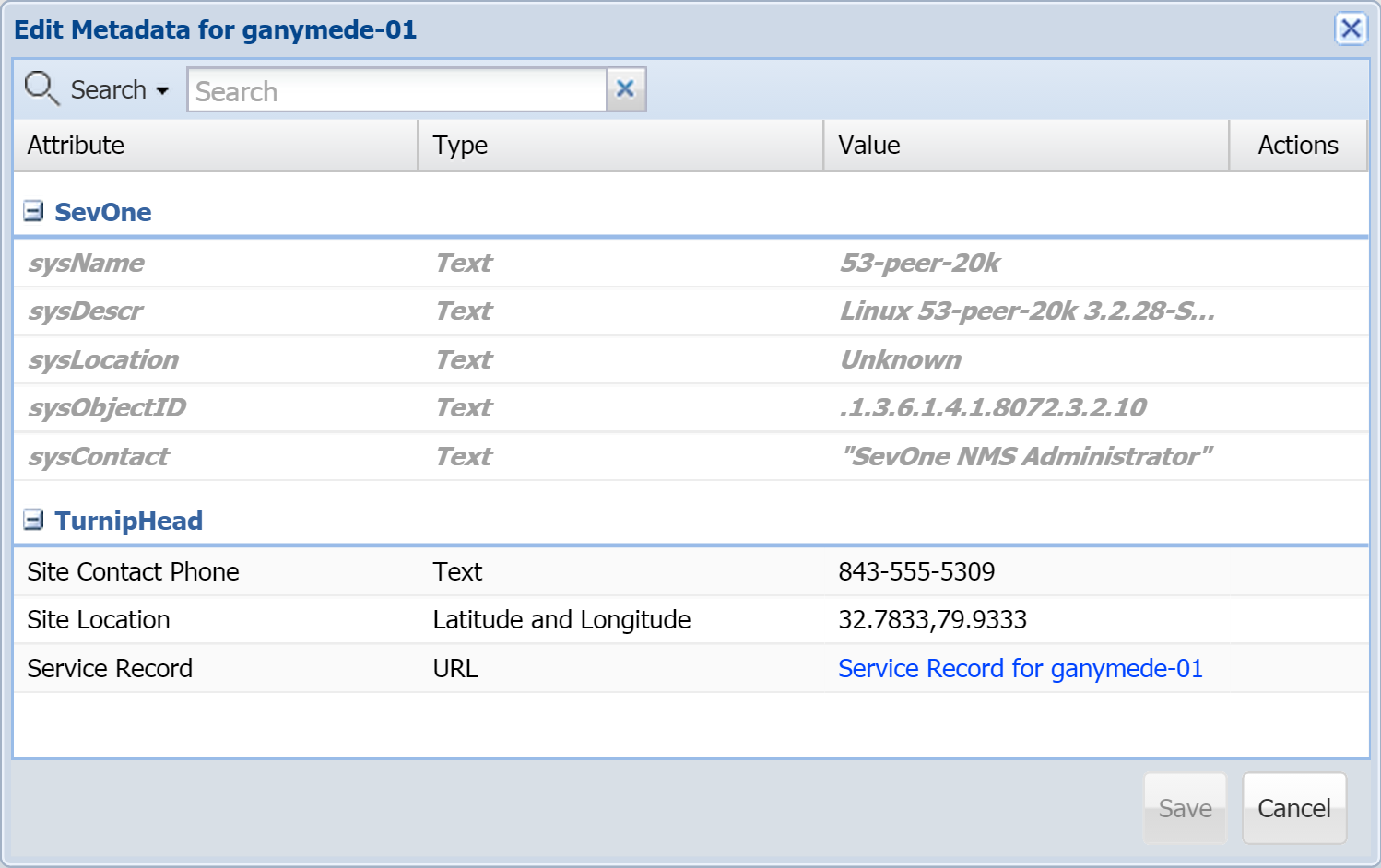Viewport: 1381px width, 868px height.
Task: Clear the search field with the X icon
Action: tap(625, 89)
